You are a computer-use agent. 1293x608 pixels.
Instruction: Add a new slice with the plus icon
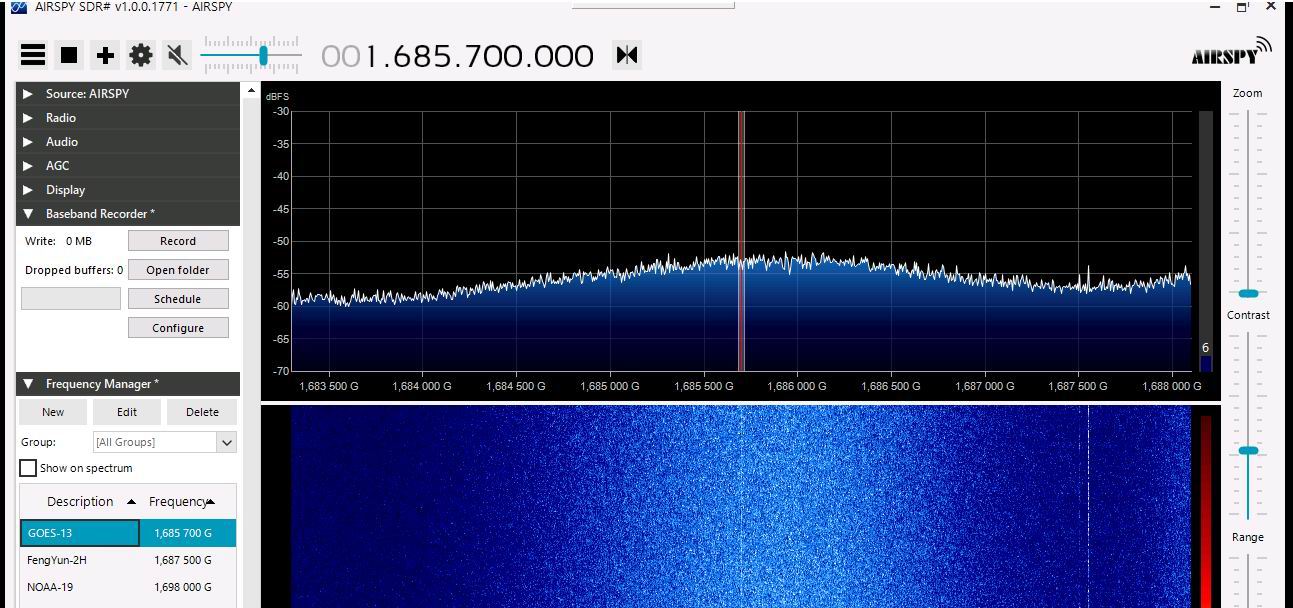tap(105, 55)
